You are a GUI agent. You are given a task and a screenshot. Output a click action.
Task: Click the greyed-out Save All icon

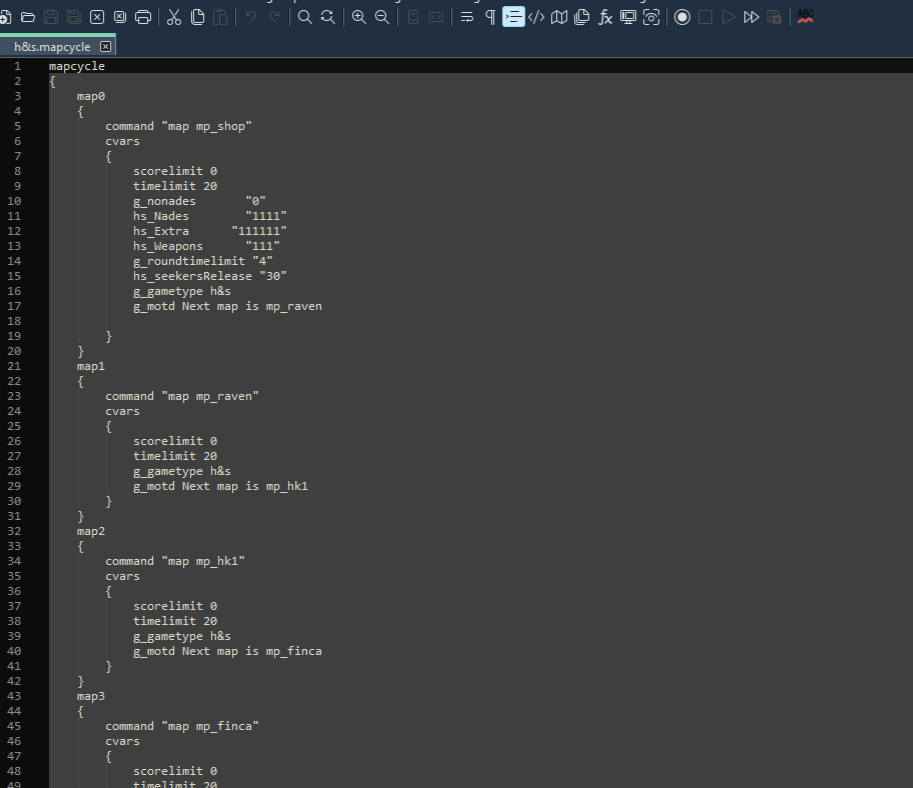[74, 17]
